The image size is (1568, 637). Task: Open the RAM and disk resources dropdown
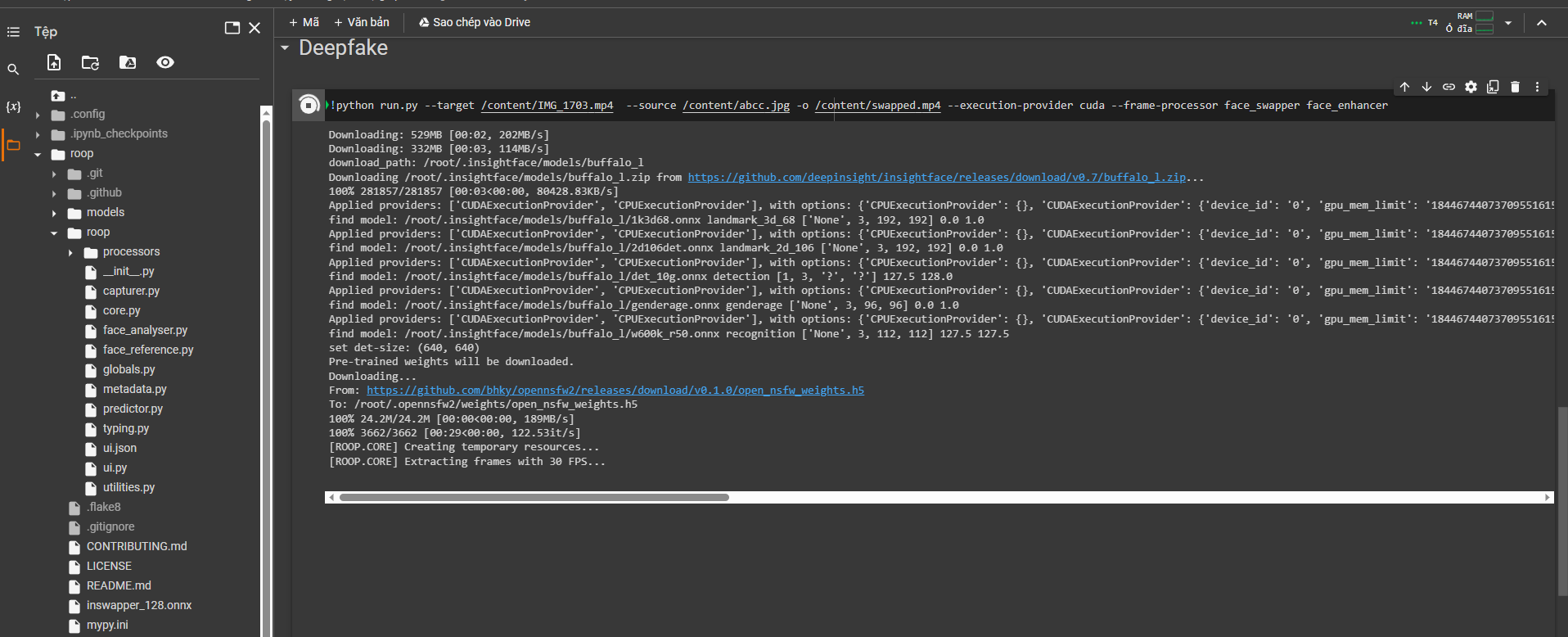tap(1508, 23)
